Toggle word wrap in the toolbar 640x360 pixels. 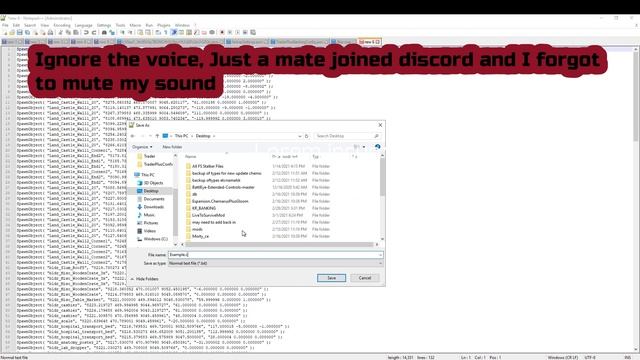(158, 32)
